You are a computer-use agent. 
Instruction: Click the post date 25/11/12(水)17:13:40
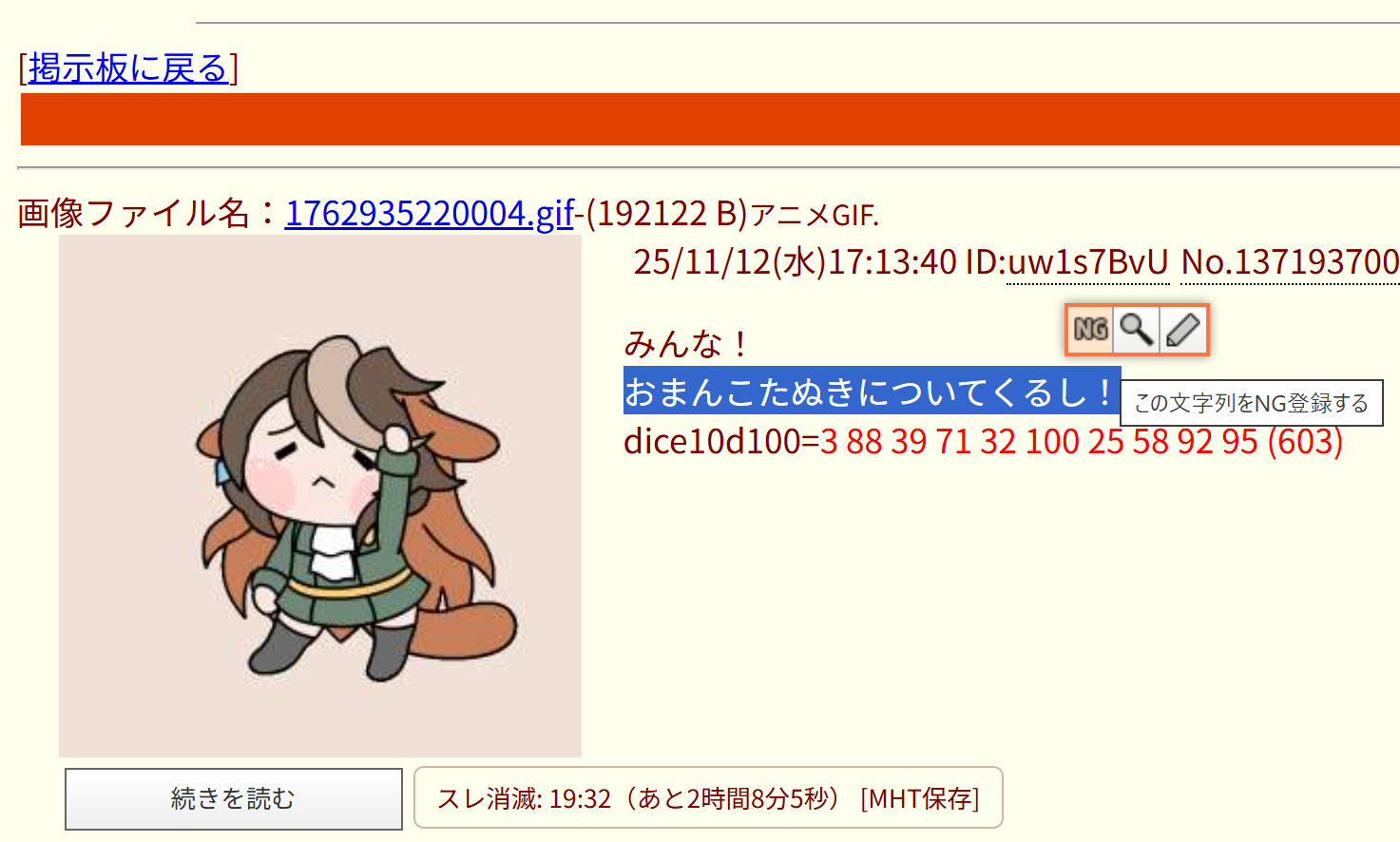click(795, 262)
